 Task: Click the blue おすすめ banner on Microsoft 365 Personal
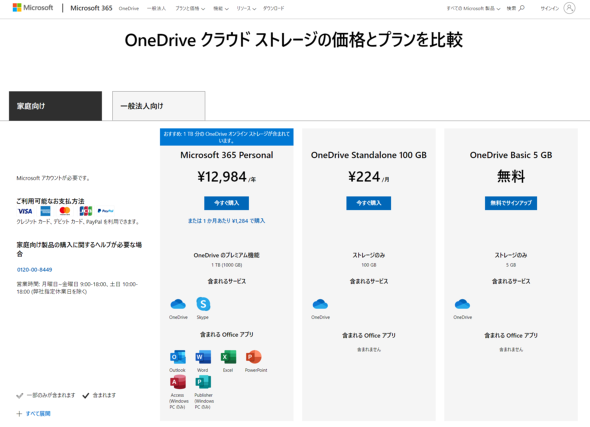(227, 137)
